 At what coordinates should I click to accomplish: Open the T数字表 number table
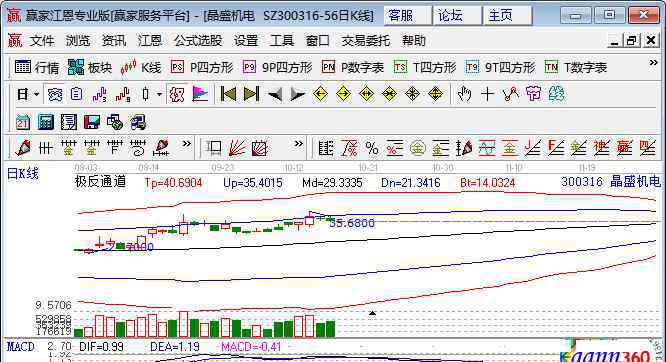pos(576,67)
